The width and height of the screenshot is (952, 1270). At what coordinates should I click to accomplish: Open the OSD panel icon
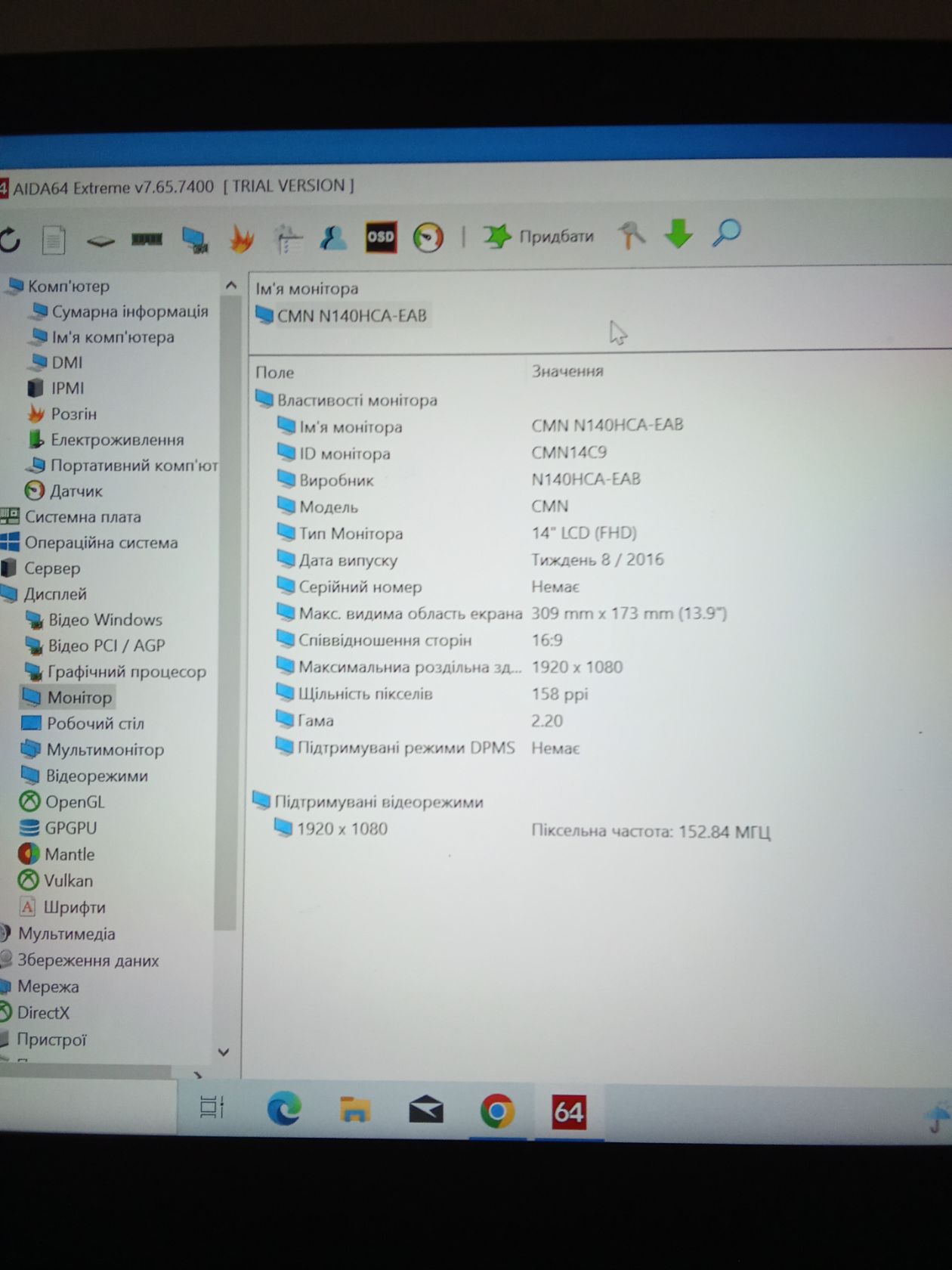[381, 237]
